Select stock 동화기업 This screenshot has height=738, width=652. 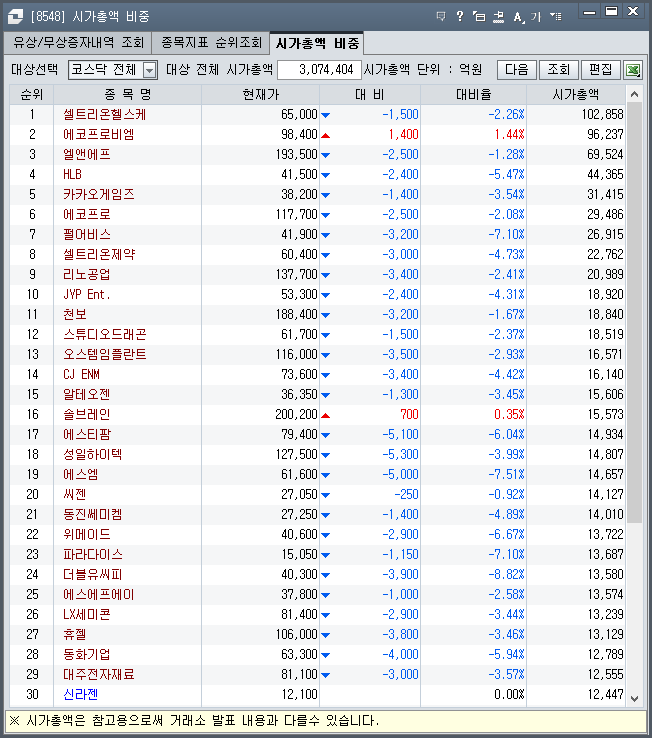coord(87,655)
